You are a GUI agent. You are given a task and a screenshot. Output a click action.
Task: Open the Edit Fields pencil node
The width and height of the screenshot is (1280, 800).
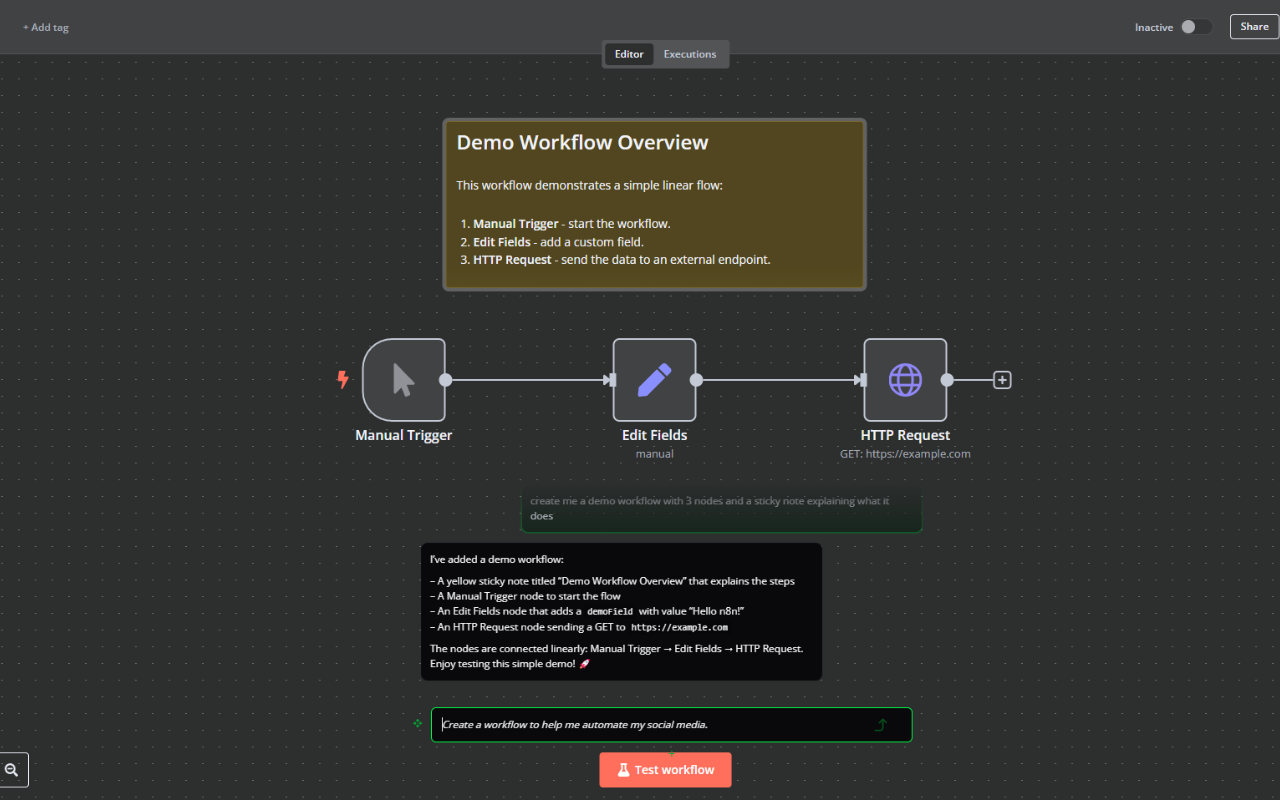654,380
